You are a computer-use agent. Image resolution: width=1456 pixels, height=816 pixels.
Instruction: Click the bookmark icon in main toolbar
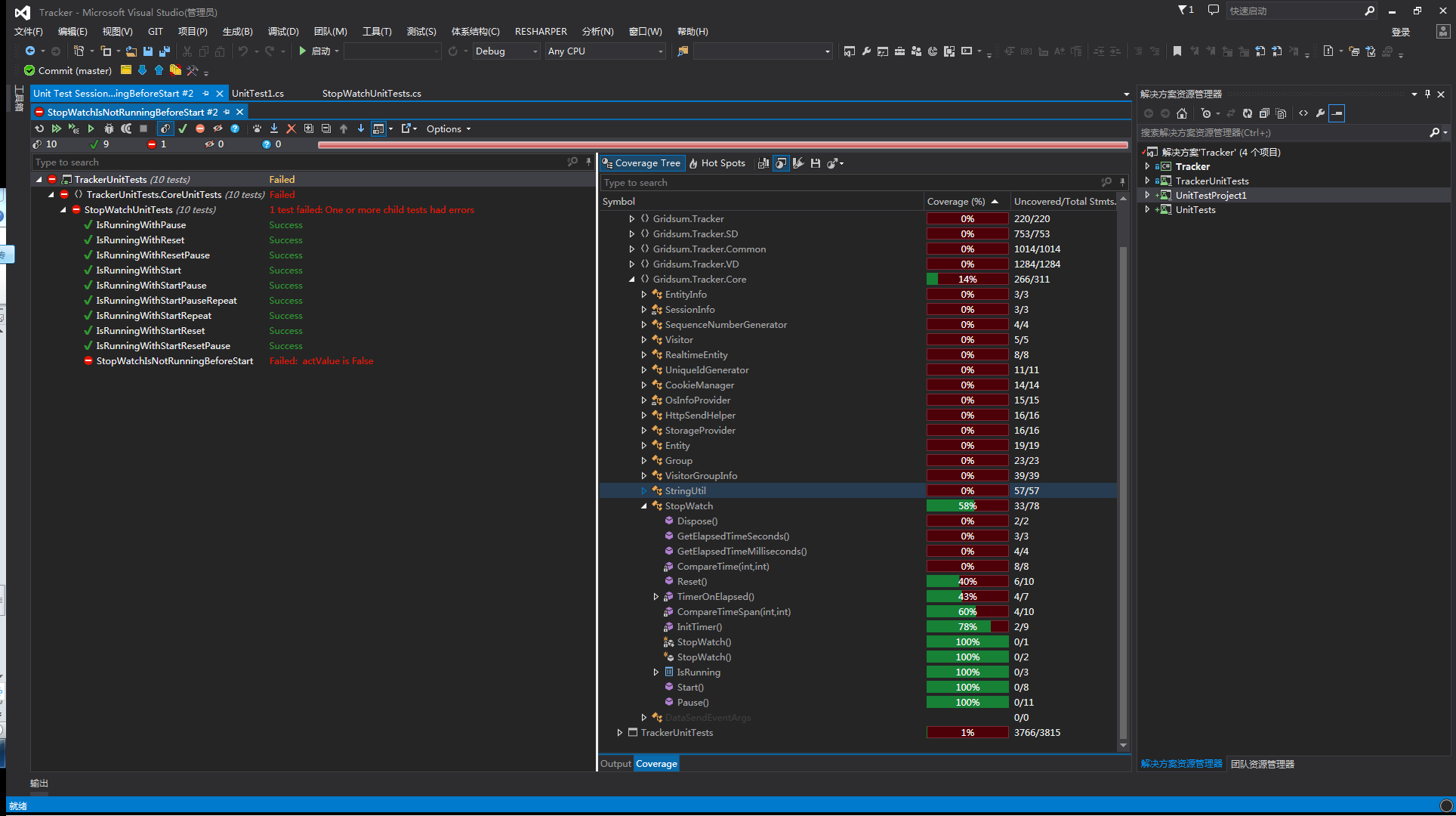click(1177, 51)
